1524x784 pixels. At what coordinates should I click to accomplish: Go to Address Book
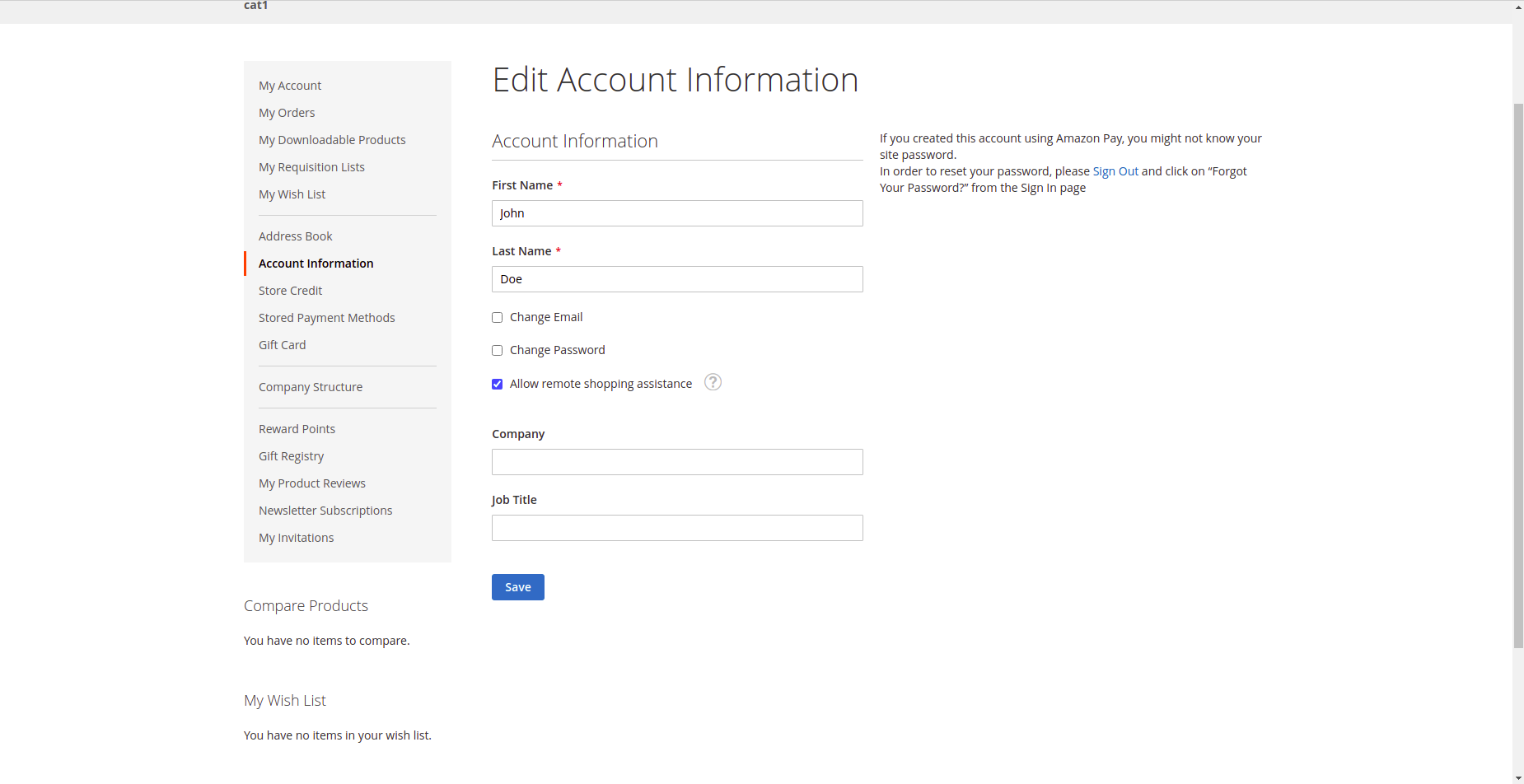click(x=296, y=236)
